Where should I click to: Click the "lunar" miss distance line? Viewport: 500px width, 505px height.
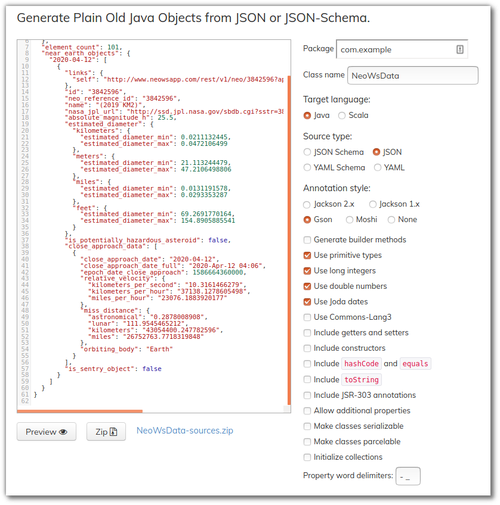(138, 323)
